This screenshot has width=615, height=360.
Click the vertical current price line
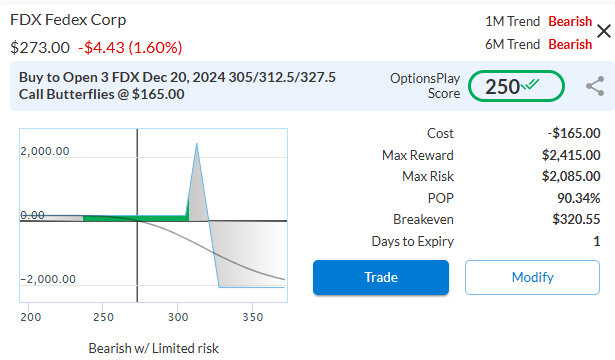pyautogui.click(x=137, y=215)
